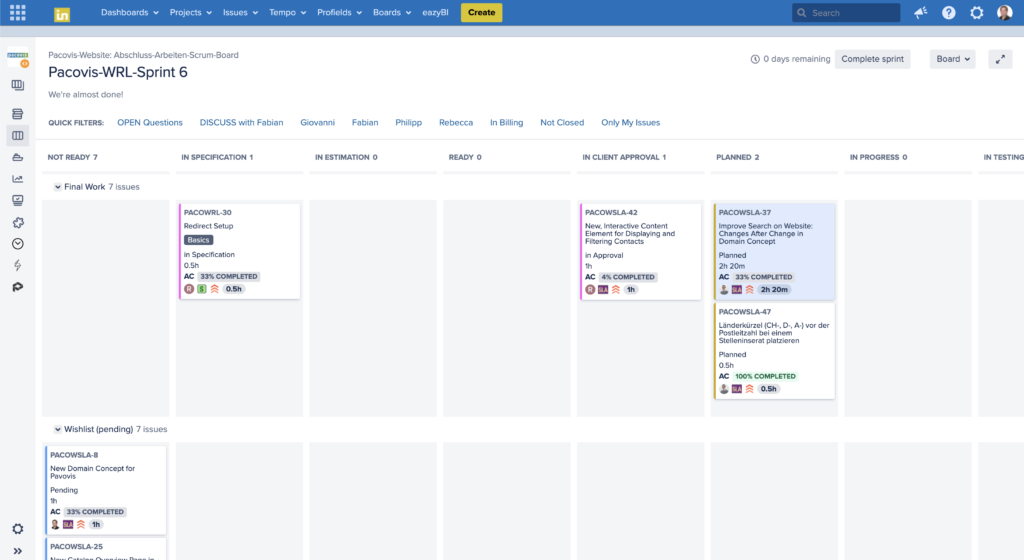Open the Jira administration gear in header
The image size is (1024, 560).
976,12
